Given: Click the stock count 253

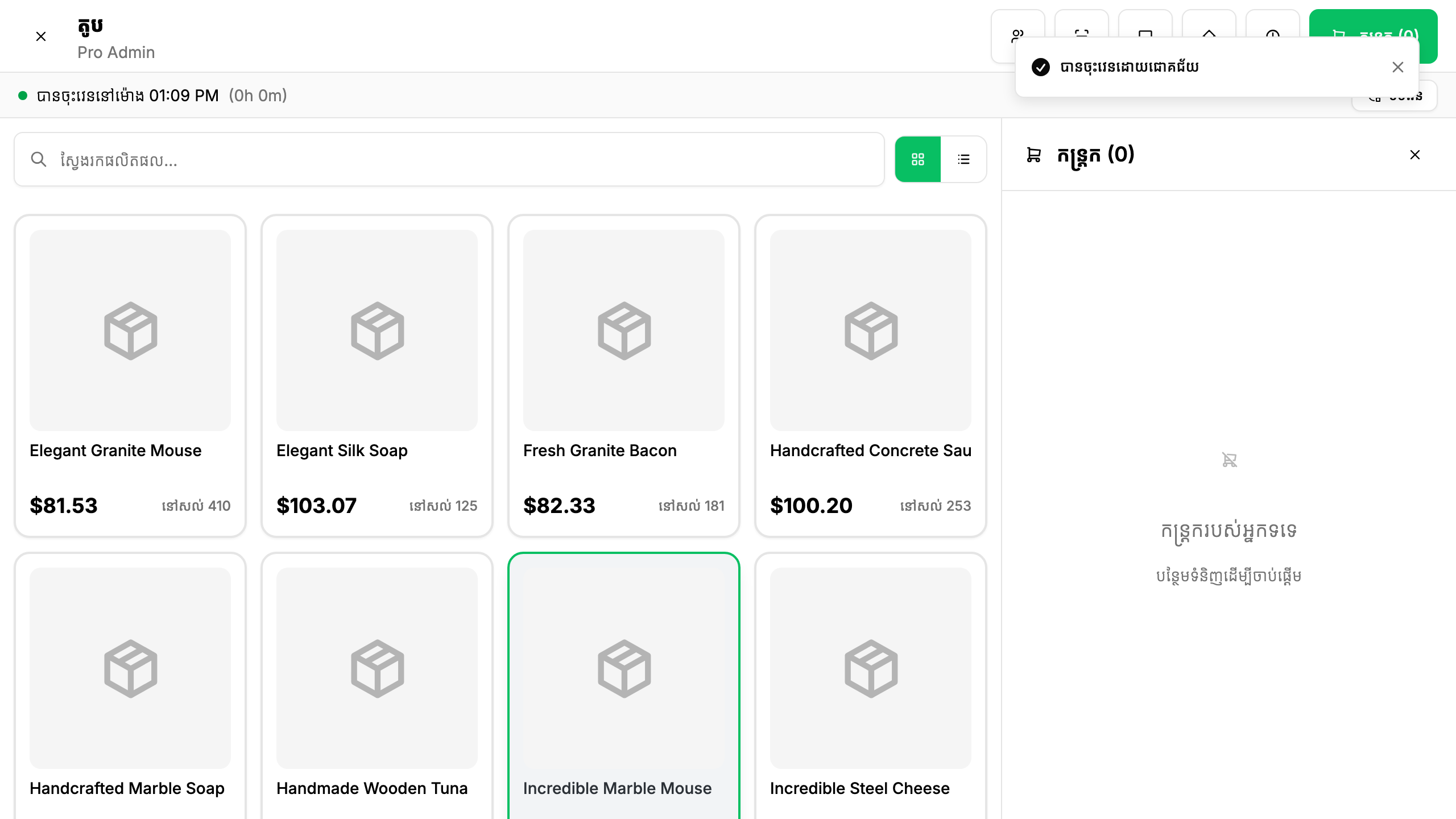Looking at the screenshot, I should [936, 506].
